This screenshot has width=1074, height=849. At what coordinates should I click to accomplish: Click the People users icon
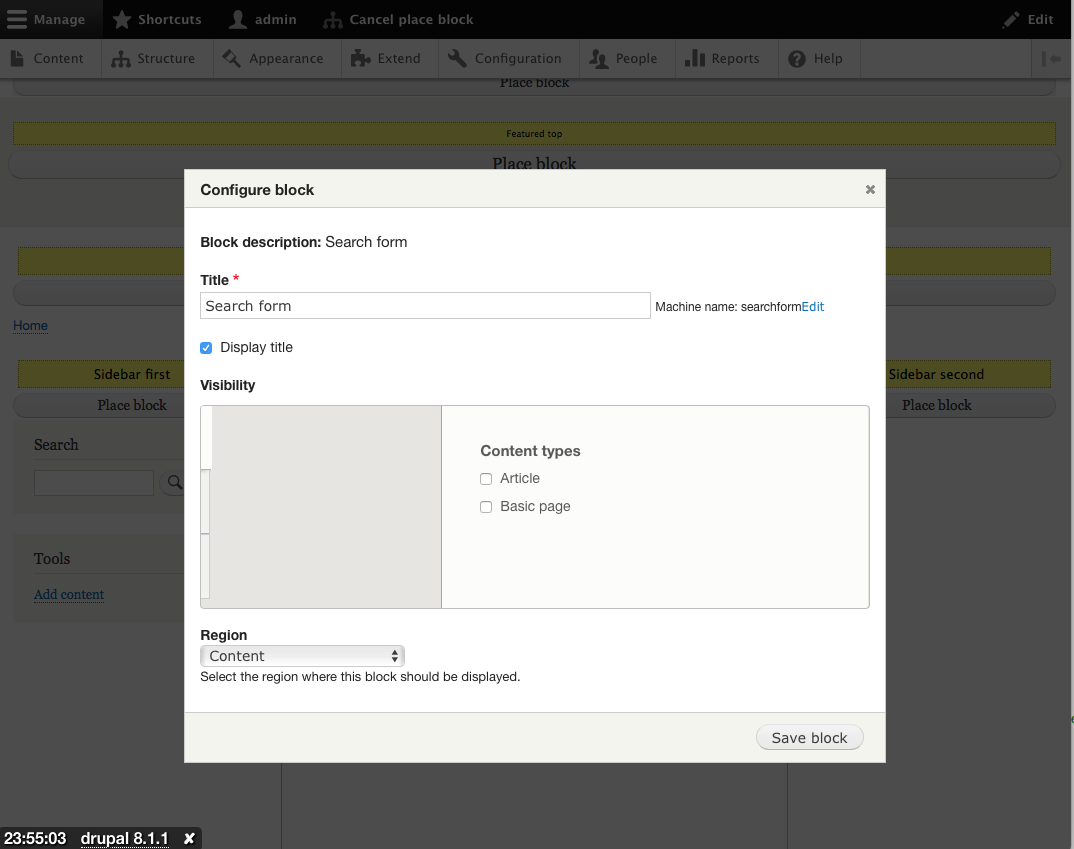[x=599, y=58]
